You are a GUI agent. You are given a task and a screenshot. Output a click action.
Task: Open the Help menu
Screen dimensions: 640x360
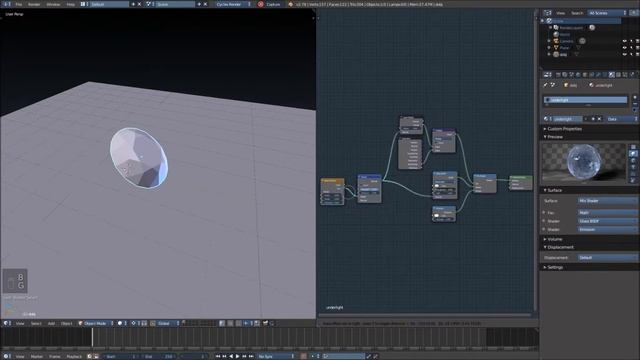[x=71, y=4]
